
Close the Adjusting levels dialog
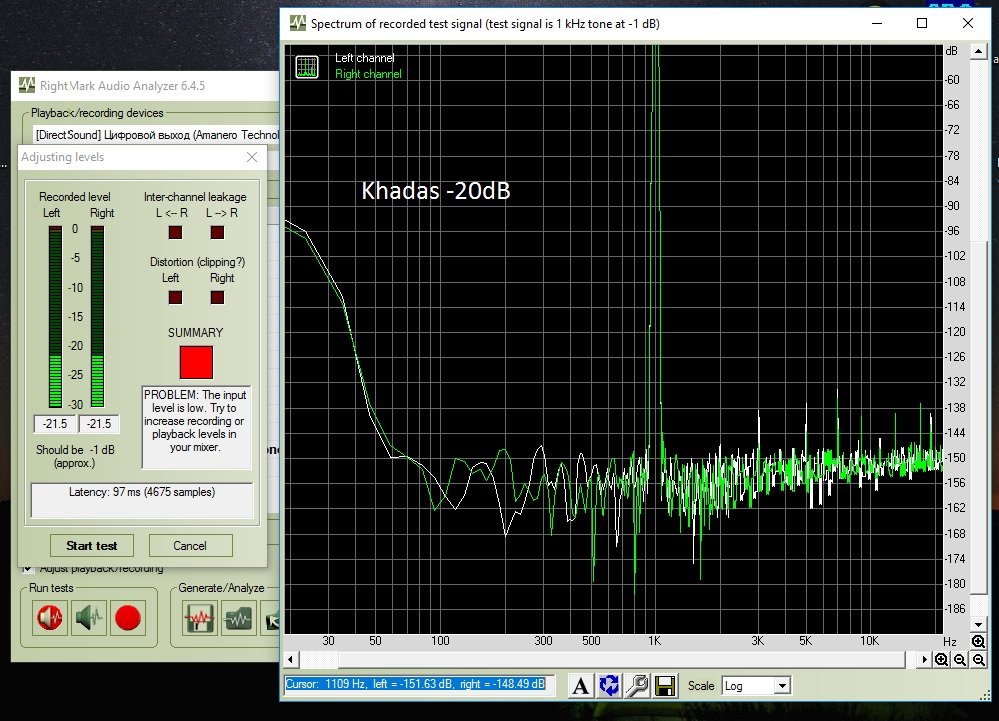point(252,157)
